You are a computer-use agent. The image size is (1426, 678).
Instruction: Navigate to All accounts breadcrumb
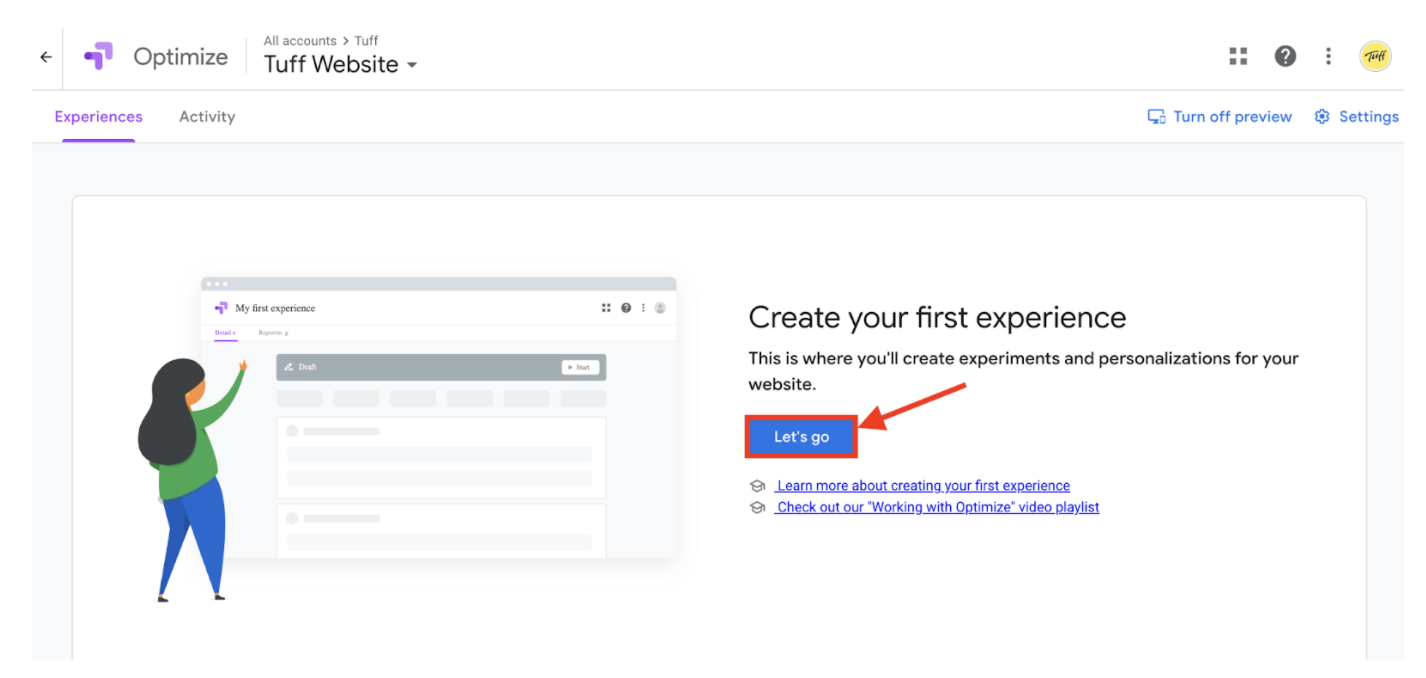[x=300, y=40]
